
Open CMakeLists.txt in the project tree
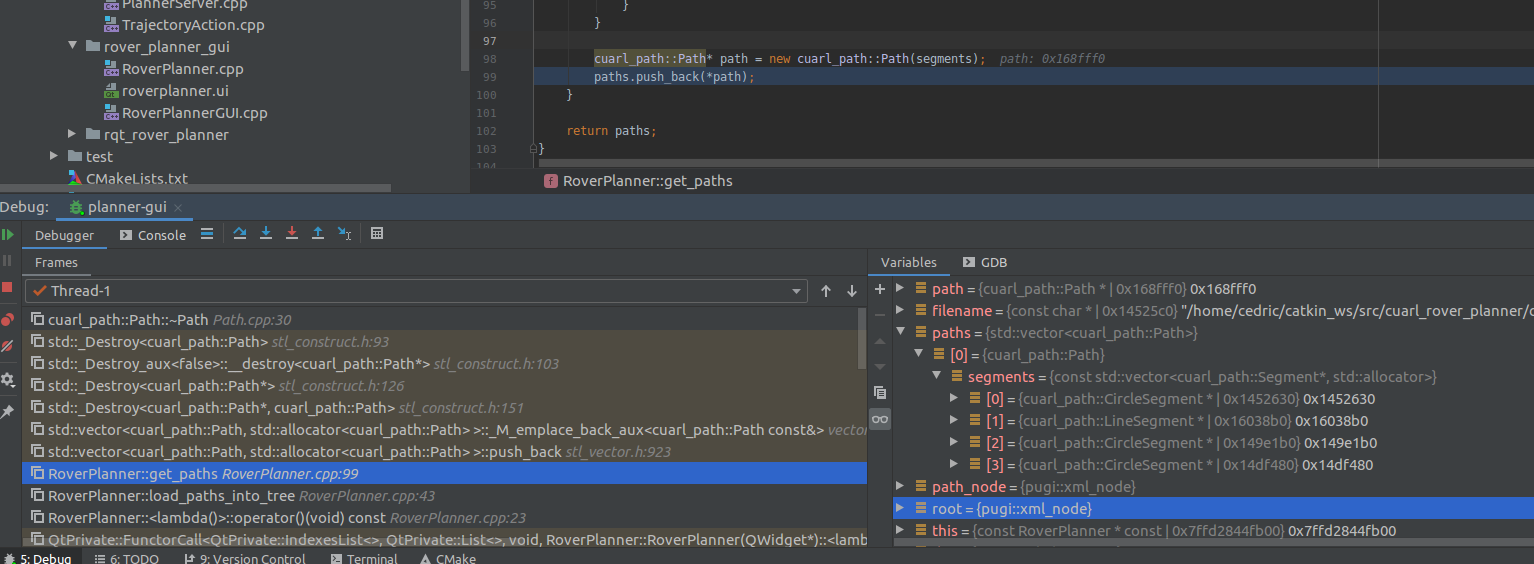coord(128,179)
